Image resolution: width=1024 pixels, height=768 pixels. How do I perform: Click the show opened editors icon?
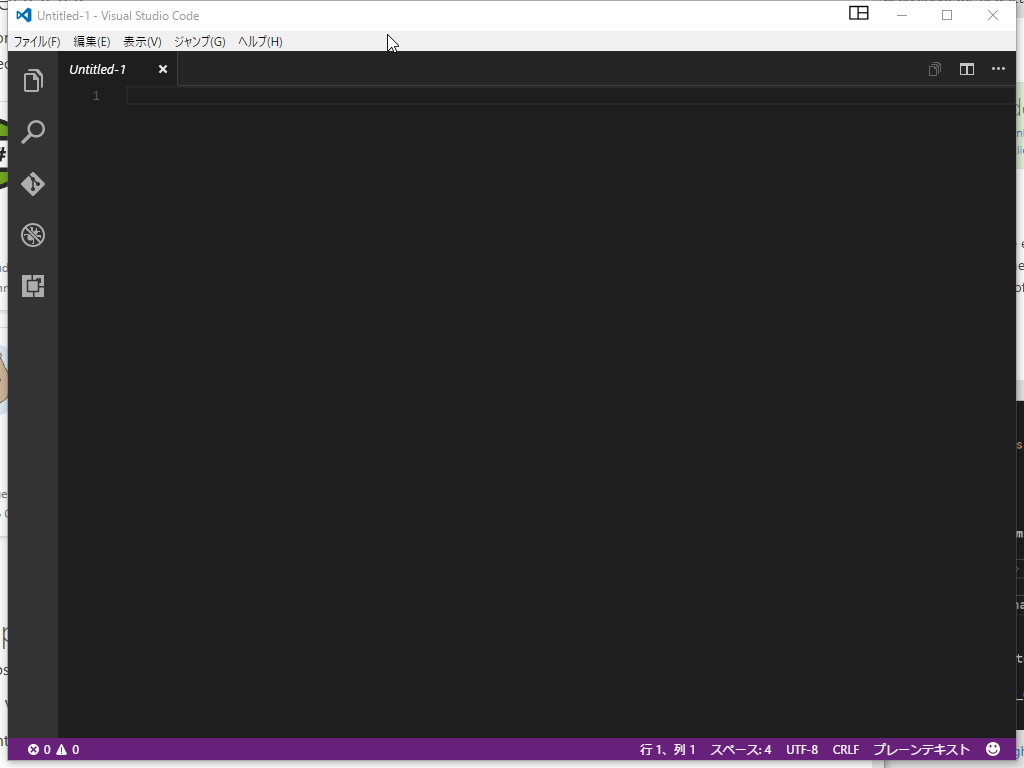coord(935,69)
